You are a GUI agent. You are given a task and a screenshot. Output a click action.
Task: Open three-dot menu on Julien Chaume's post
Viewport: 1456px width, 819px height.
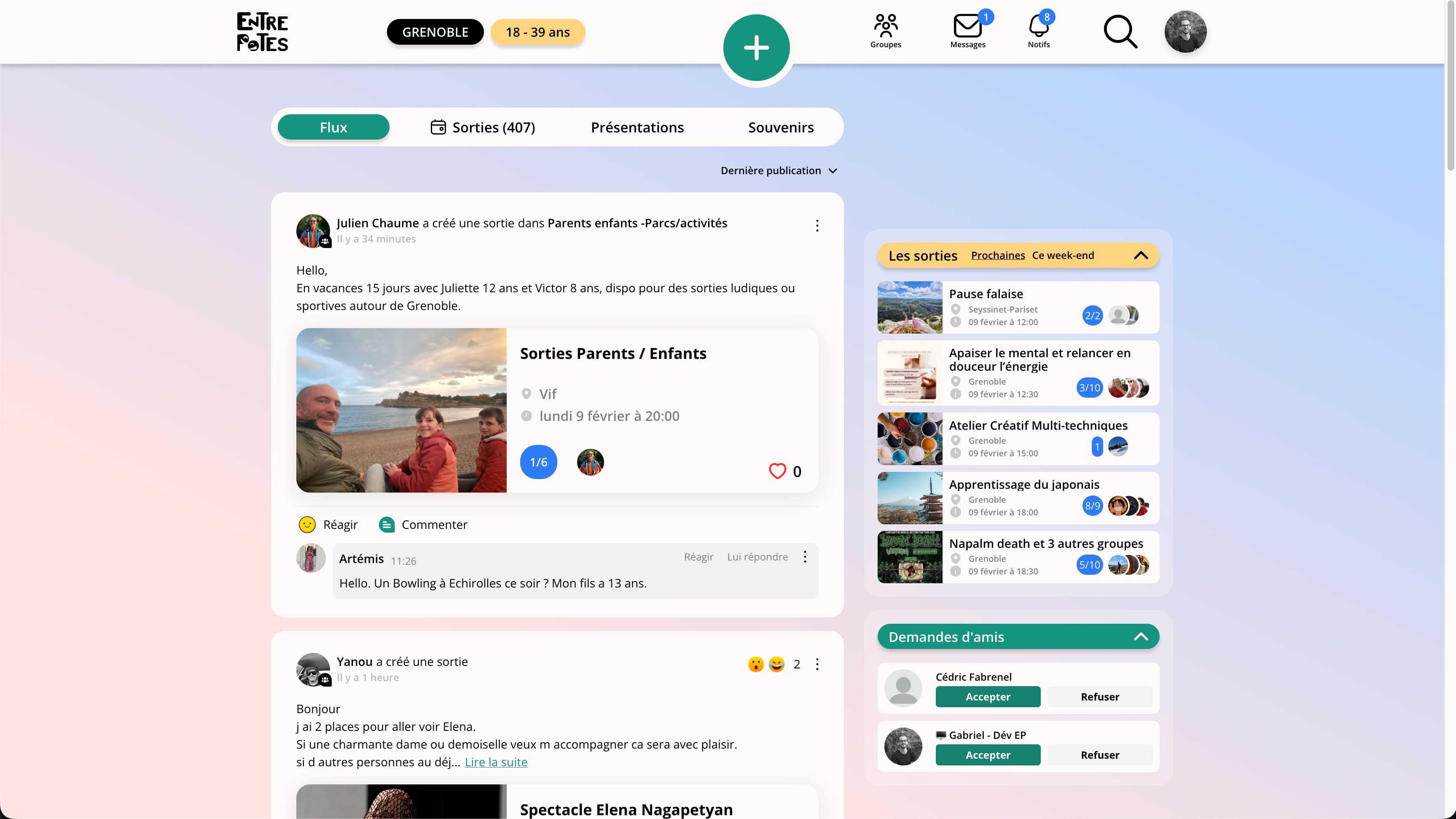point(817,226)
